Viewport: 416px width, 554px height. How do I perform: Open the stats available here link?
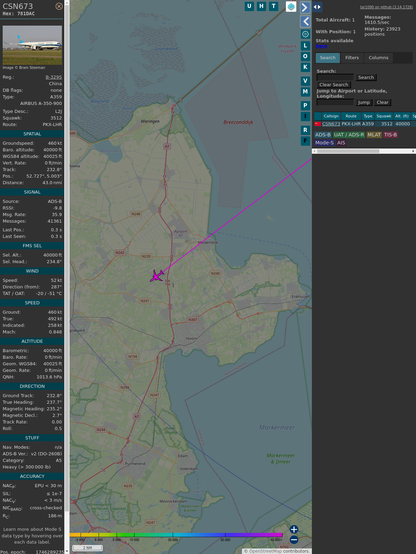coord(321,46)
